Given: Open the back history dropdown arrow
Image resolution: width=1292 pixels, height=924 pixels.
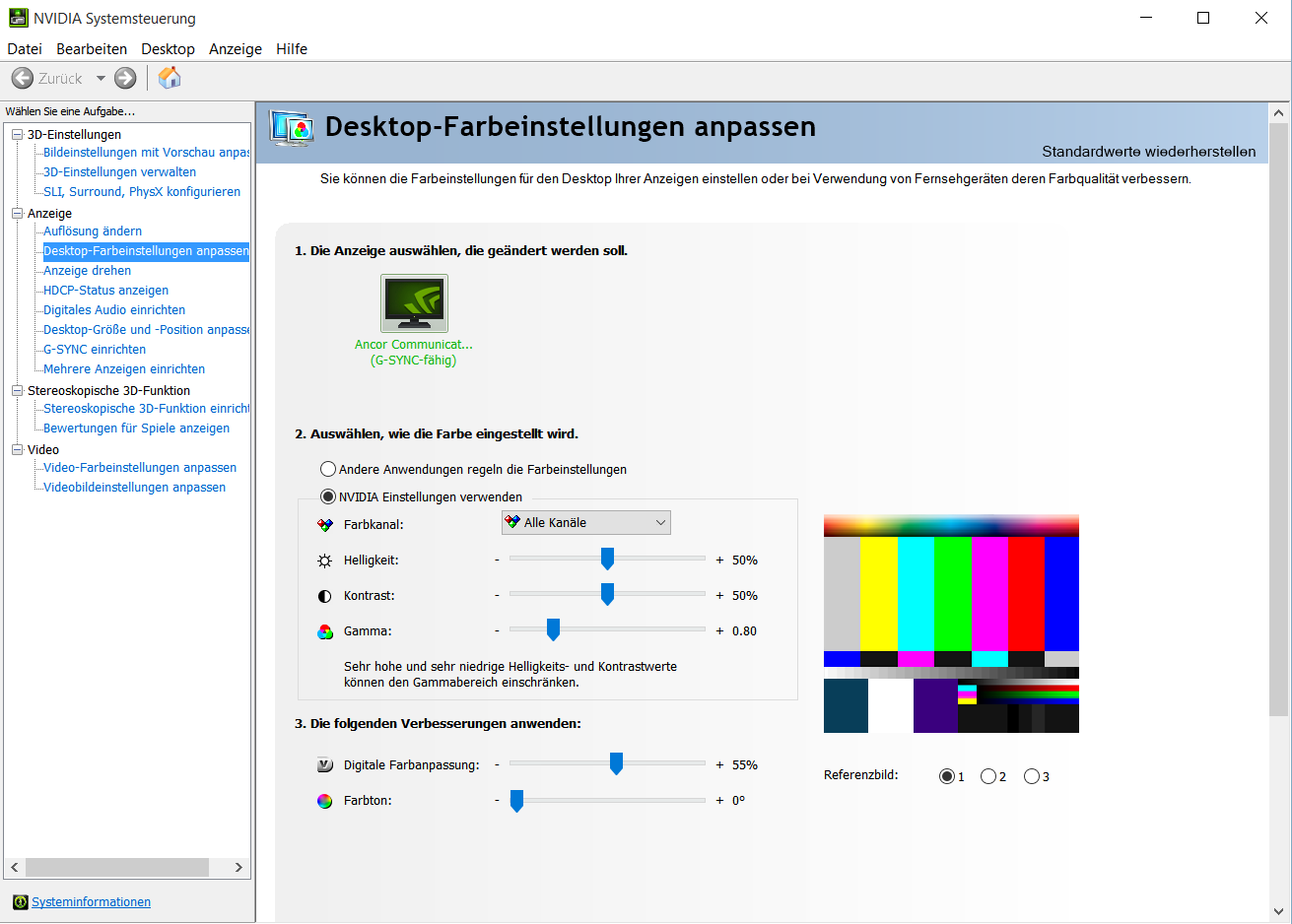Looking at the screenshot, I should (101, 78).
